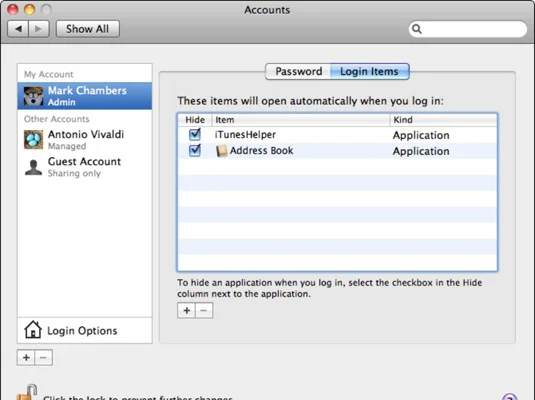Click the lock icon to prevent changes
Image resolution: width=535 pixels, height=400 pixels.
pyautogui.click(x=27, y=392)
